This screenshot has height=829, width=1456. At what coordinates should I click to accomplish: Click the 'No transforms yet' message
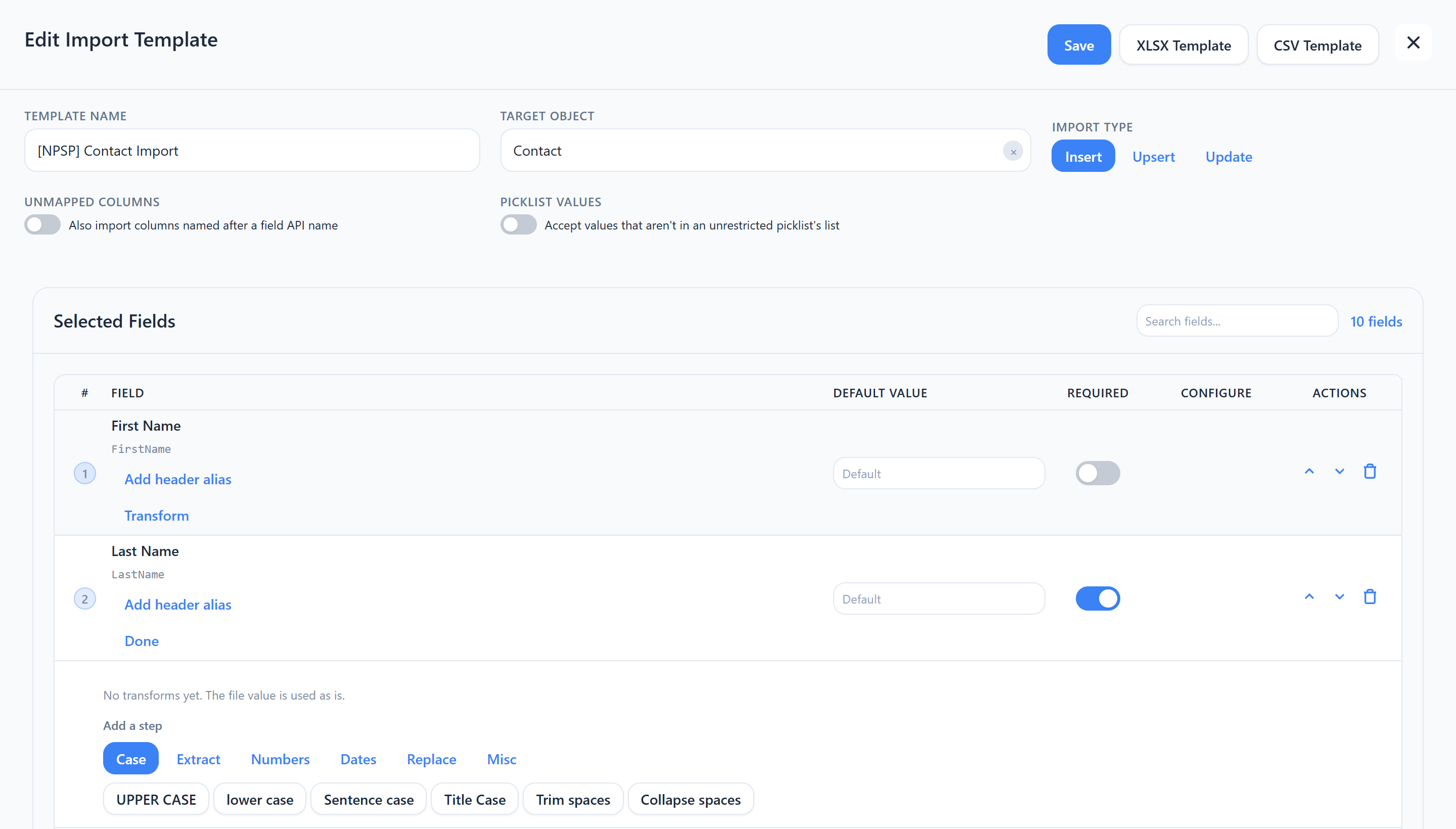[224, 695]
